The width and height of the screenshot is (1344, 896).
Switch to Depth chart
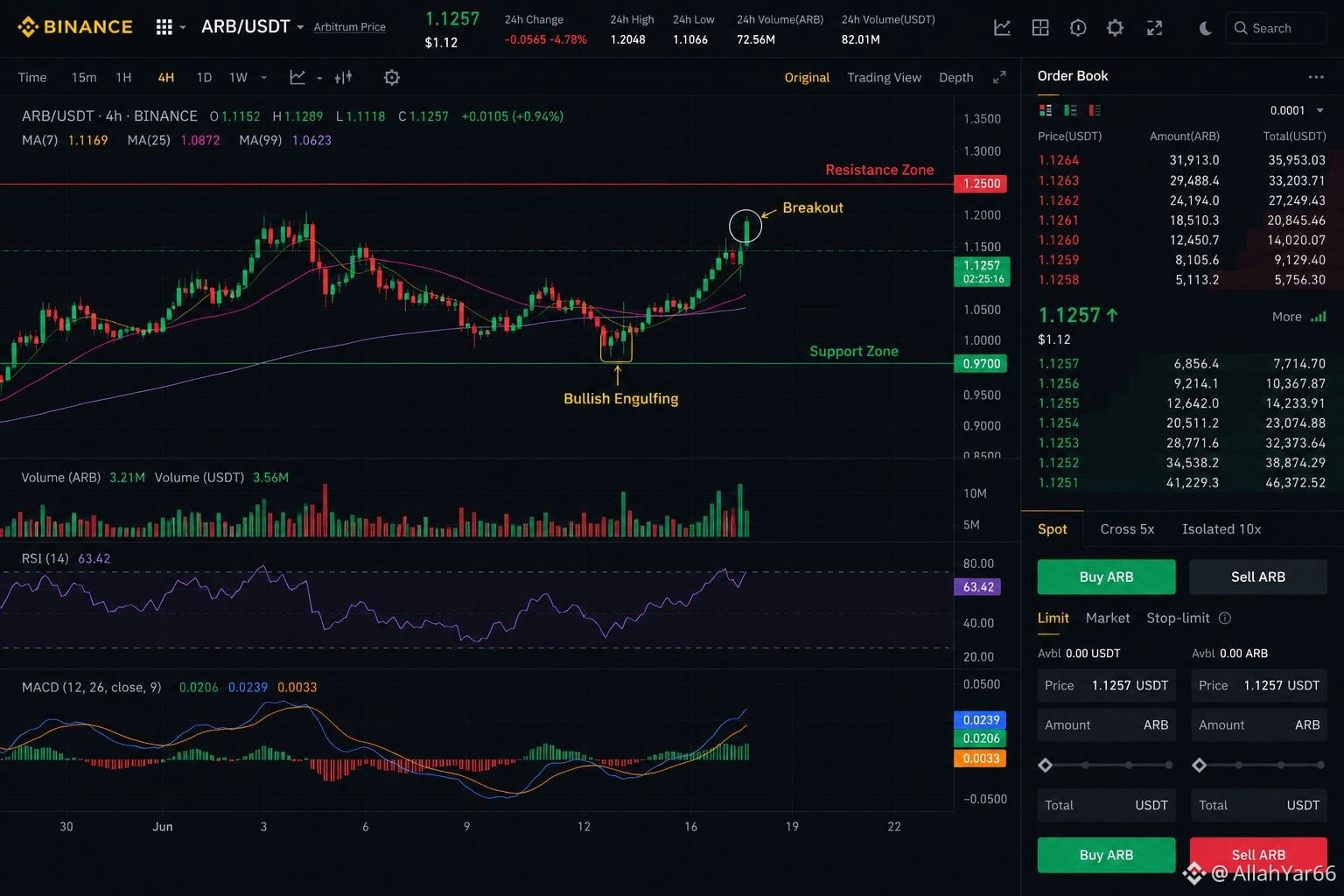pyautogui.click(x=955, y=77)
